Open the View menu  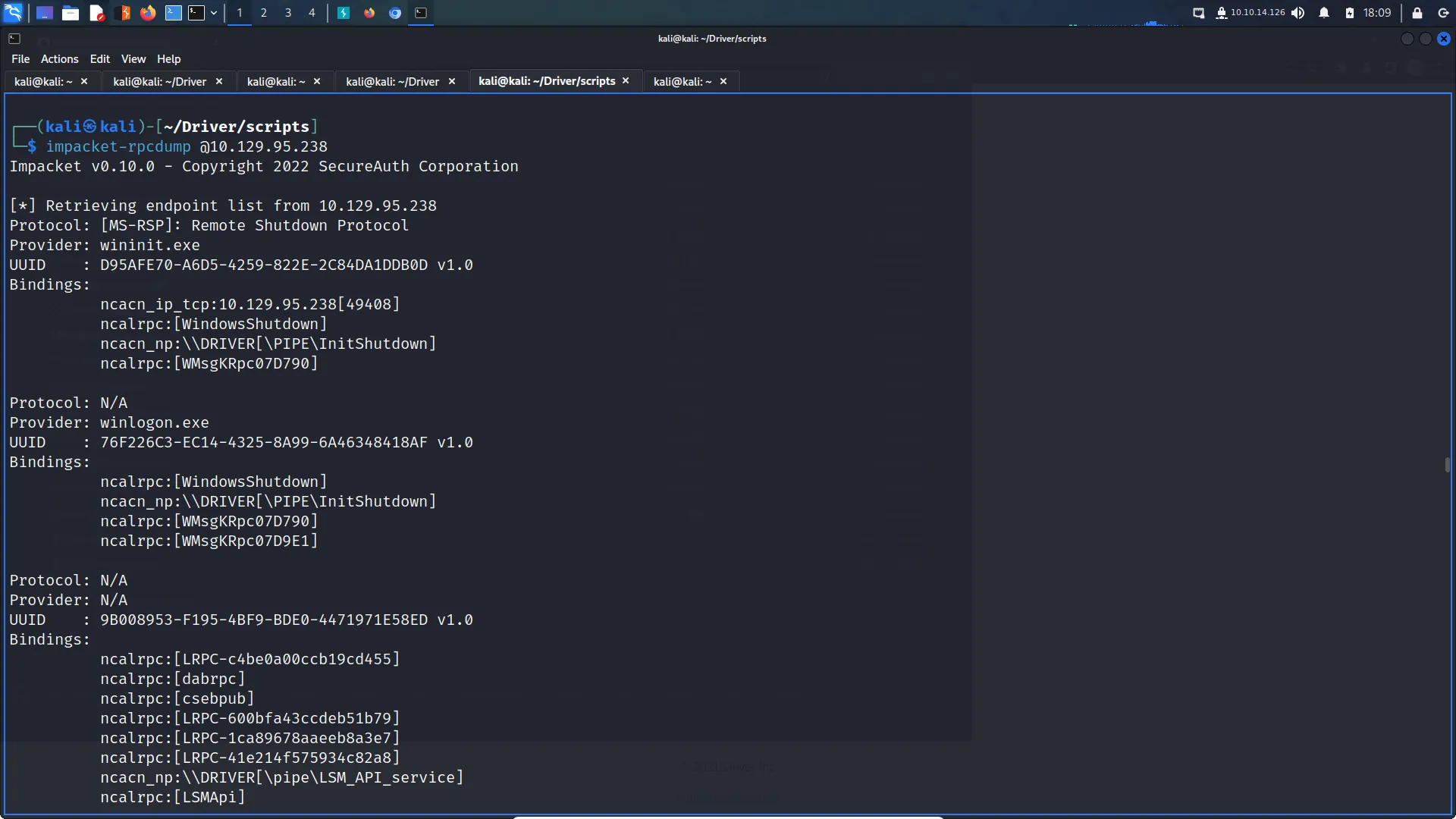133,59
